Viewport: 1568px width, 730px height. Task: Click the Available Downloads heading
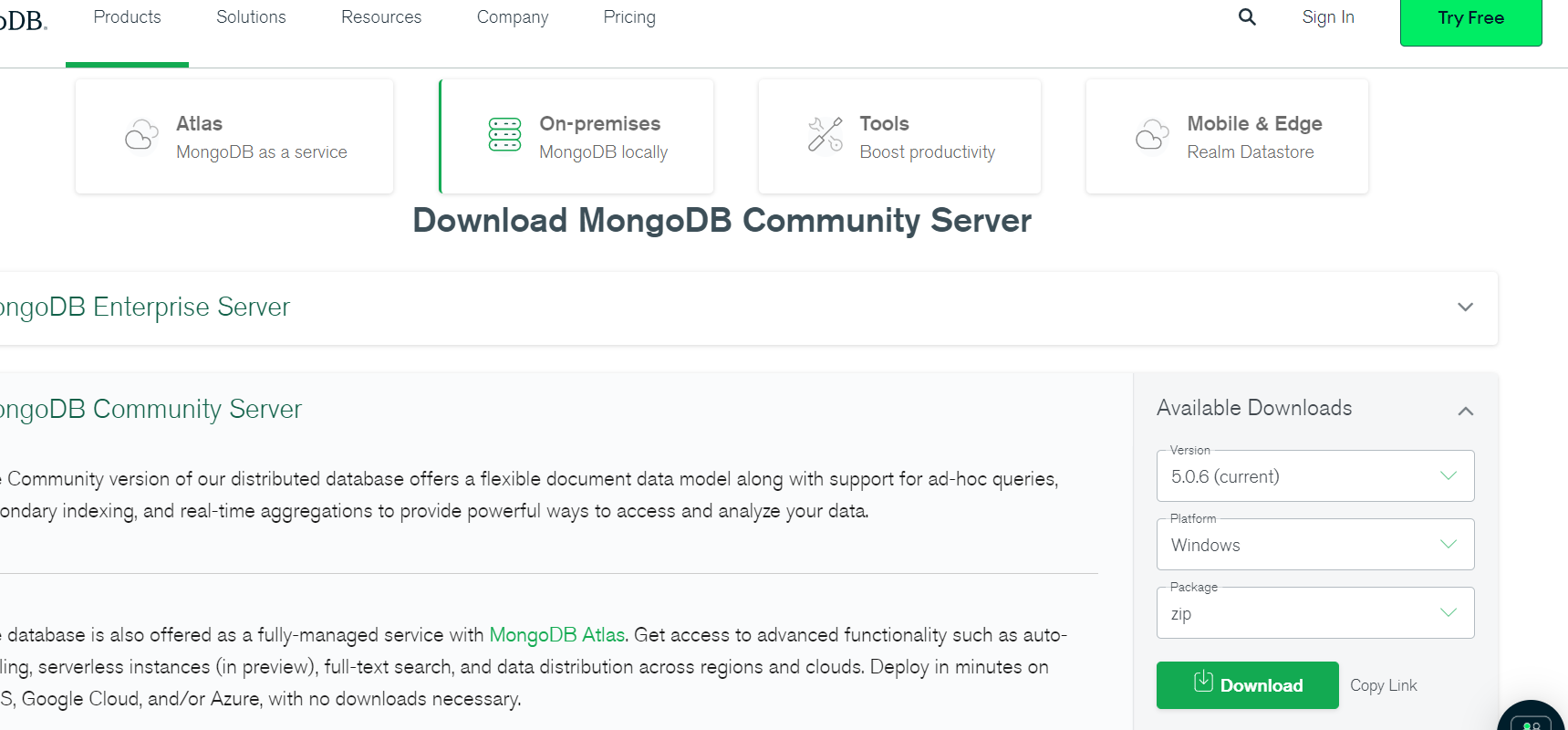point(1254,408)
